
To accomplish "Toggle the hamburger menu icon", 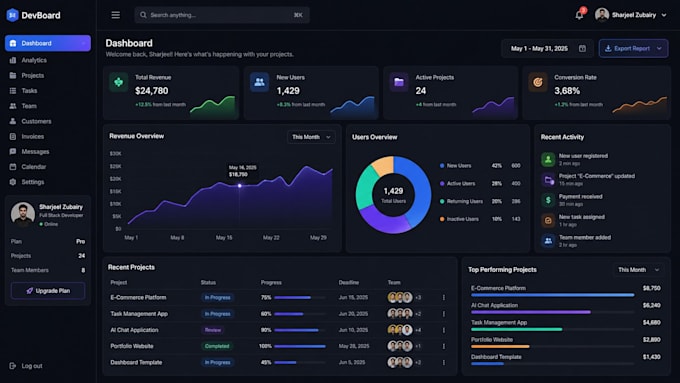I will (x=115, y=15).
